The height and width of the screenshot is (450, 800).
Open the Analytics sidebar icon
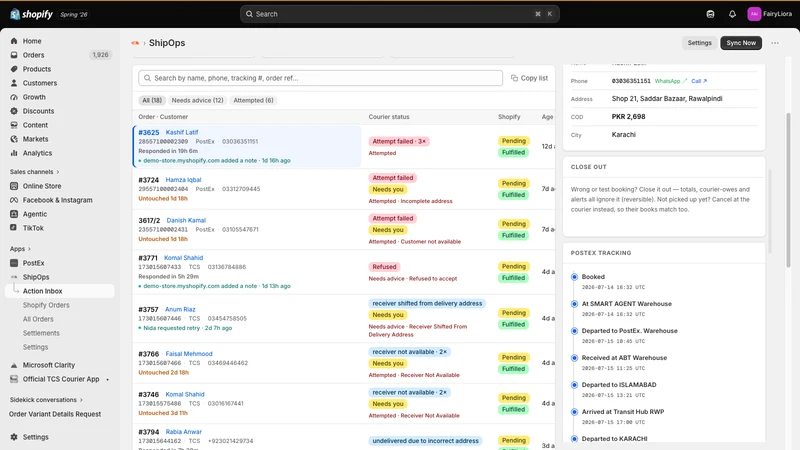click(x=14, y=153)
